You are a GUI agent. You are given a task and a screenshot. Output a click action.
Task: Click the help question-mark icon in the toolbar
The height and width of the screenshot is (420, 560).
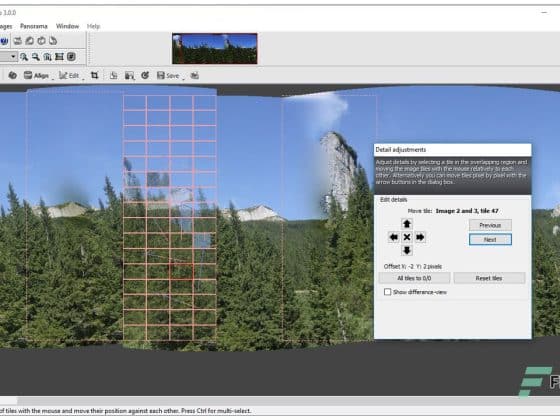click(x=4, y=41)
